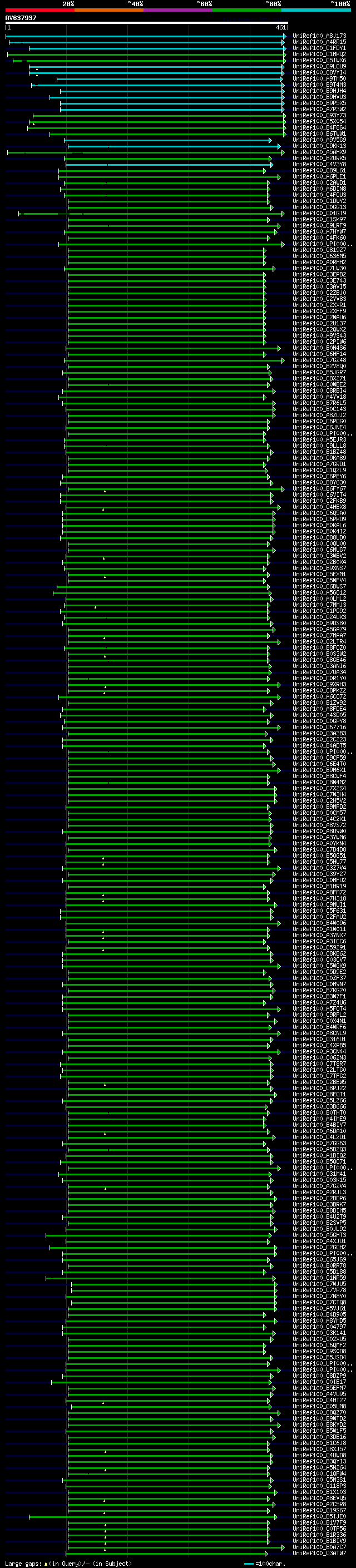Select hit label UniRef100_C2C223
Viewport: 356px width, 1568px height.
(319, 739)
